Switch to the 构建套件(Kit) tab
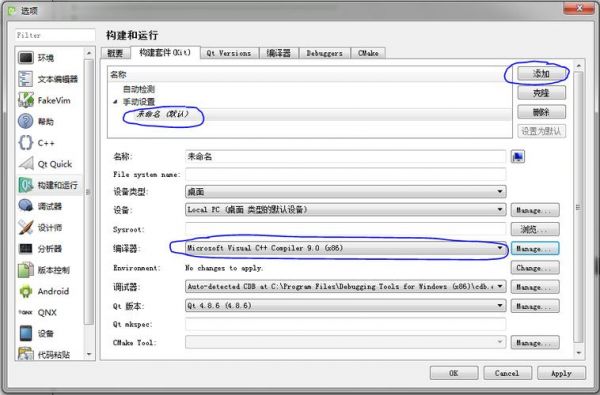600x395 pixels. click(x=165, y=52)
